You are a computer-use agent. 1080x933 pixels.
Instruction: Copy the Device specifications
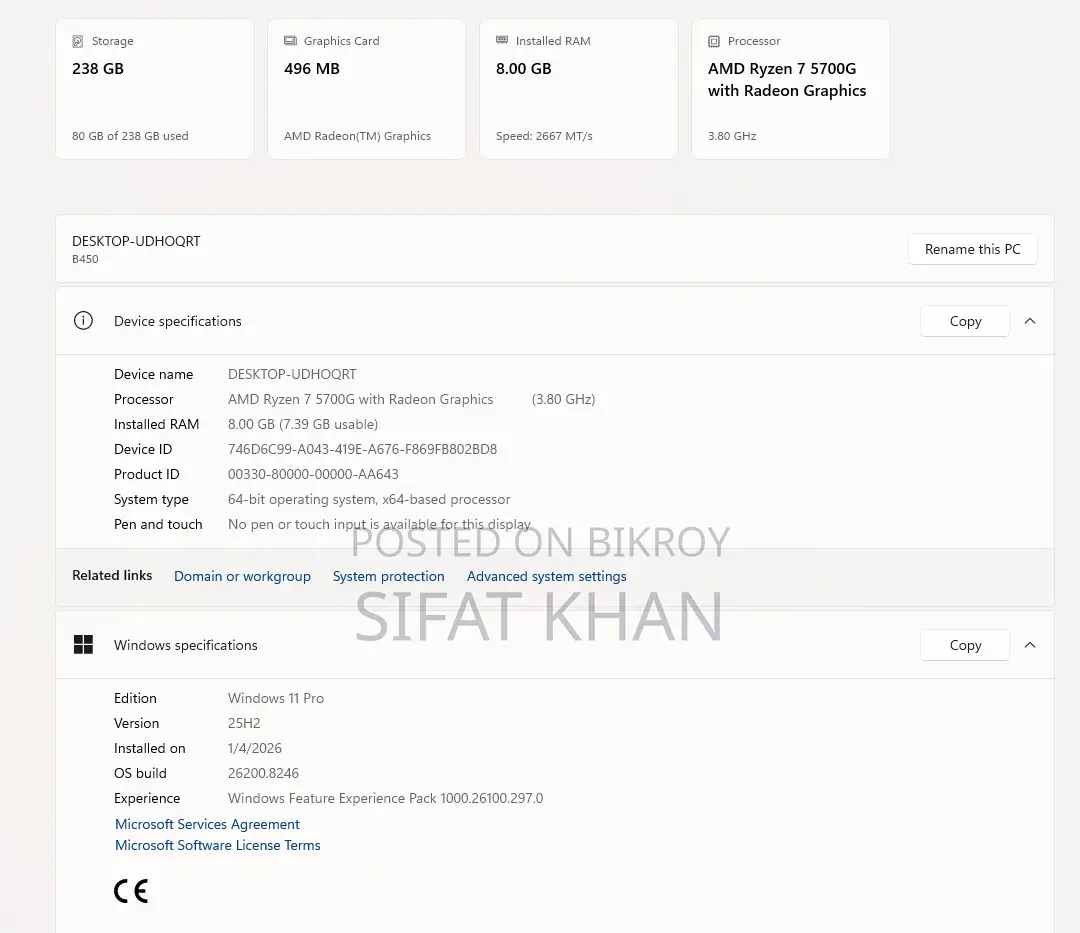tap(965, 322)
